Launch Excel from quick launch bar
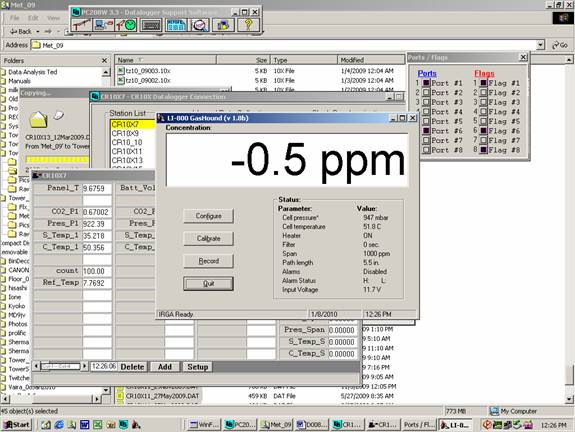 tap(98, 425)
